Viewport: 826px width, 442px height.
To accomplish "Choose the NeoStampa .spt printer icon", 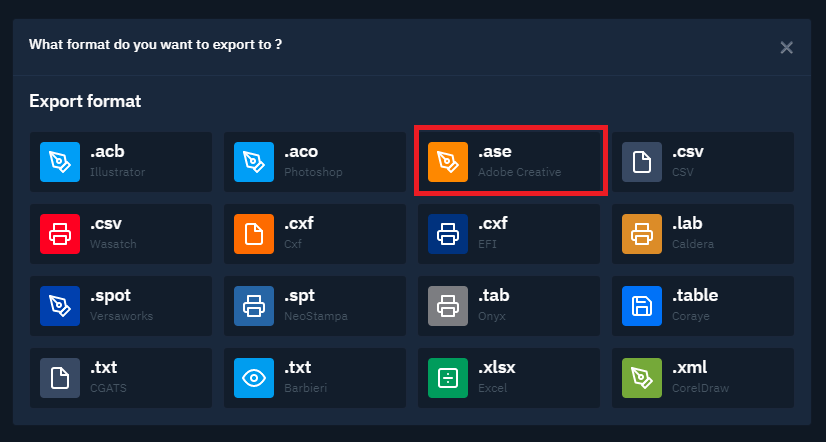I will tap(254, 306).
